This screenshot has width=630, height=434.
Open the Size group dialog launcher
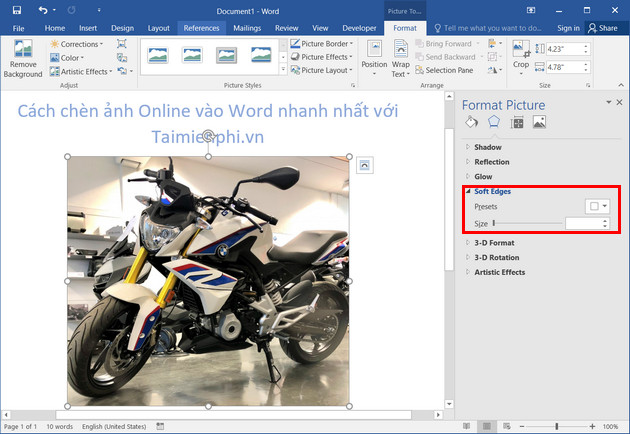(x=588, y=85)
